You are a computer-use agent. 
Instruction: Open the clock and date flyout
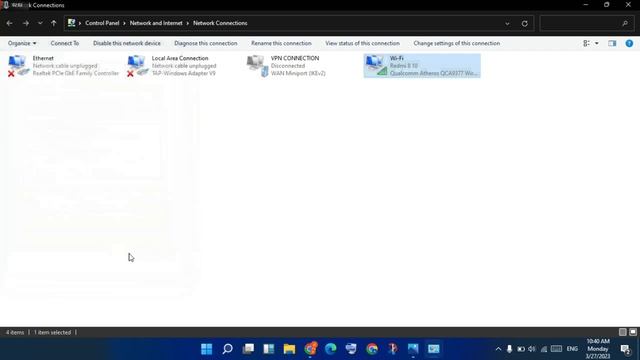pos(598,349)
